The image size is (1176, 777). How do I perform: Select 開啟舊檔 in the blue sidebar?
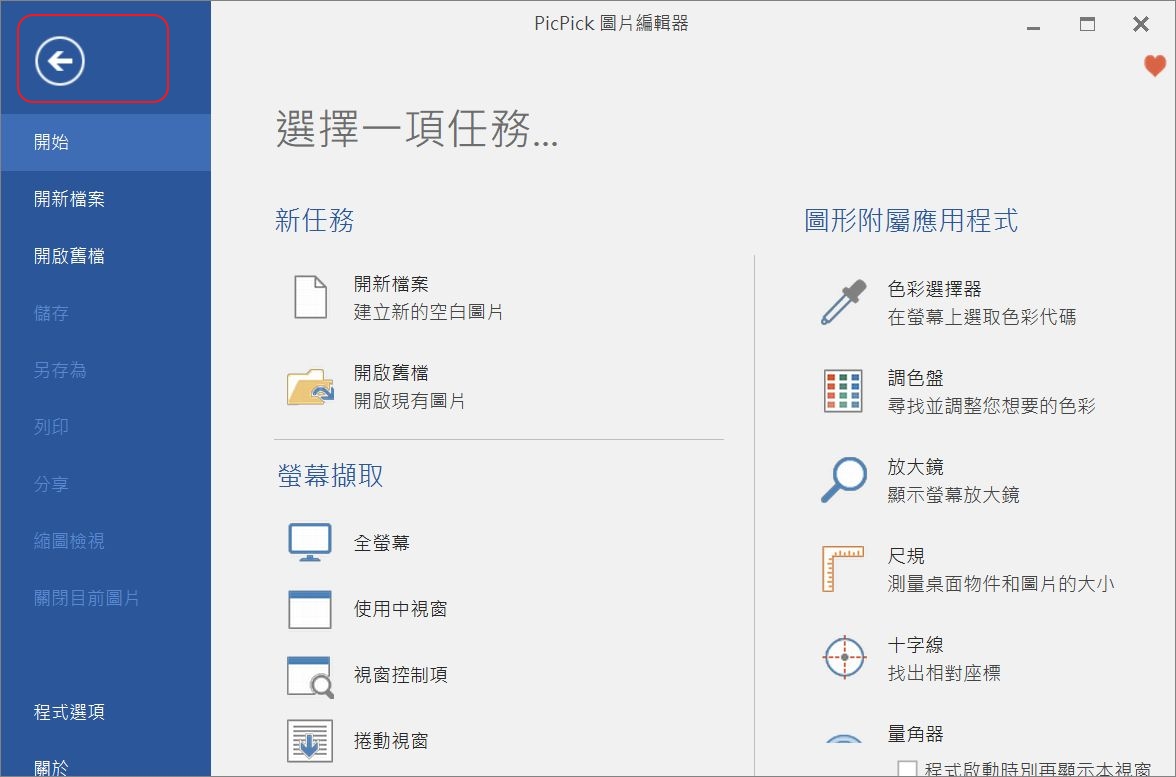tap(106, 256)
